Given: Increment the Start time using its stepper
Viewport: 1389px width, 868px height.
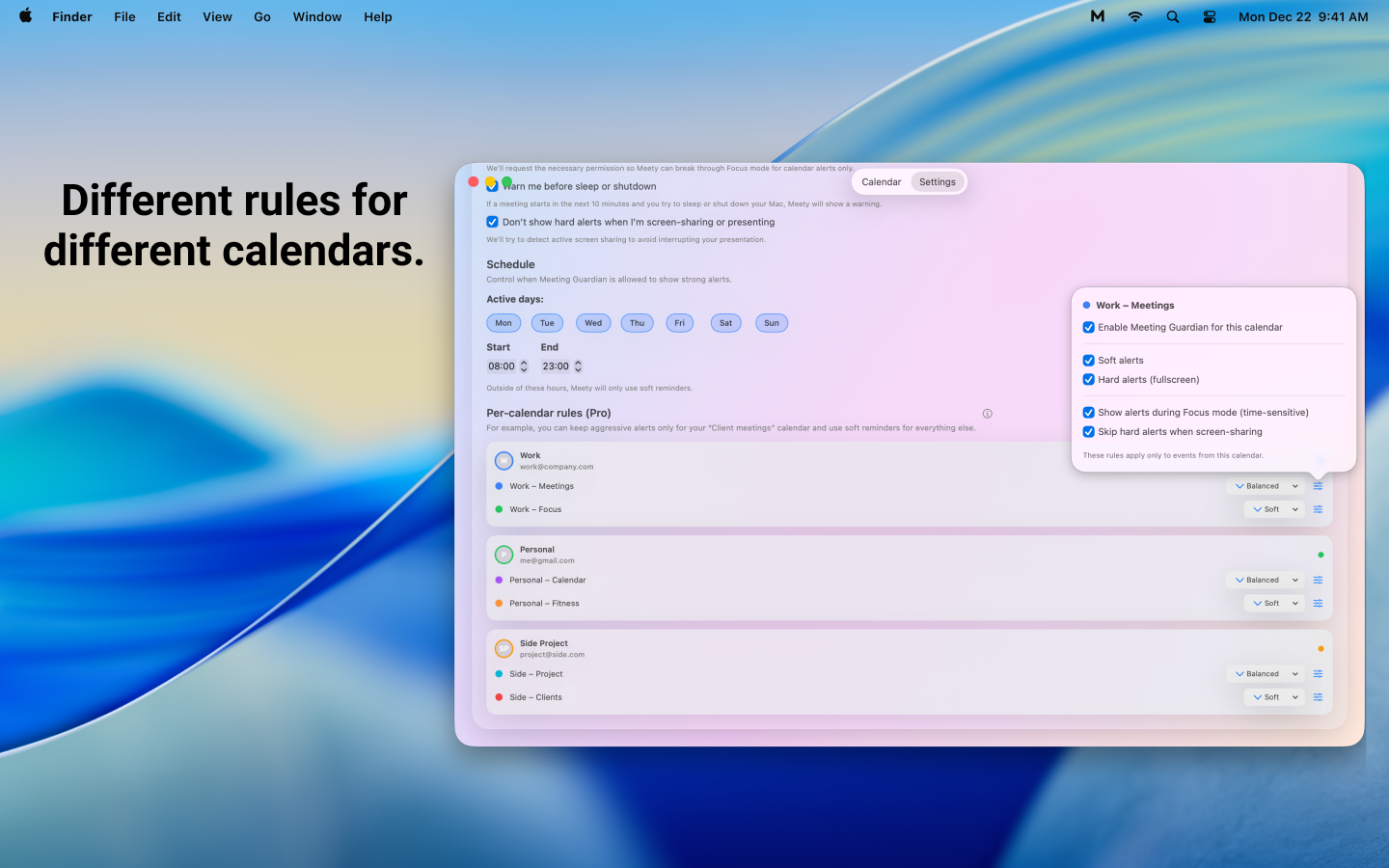Looking at the screenshot, I should pyautogui.click(x=523, y=362).
